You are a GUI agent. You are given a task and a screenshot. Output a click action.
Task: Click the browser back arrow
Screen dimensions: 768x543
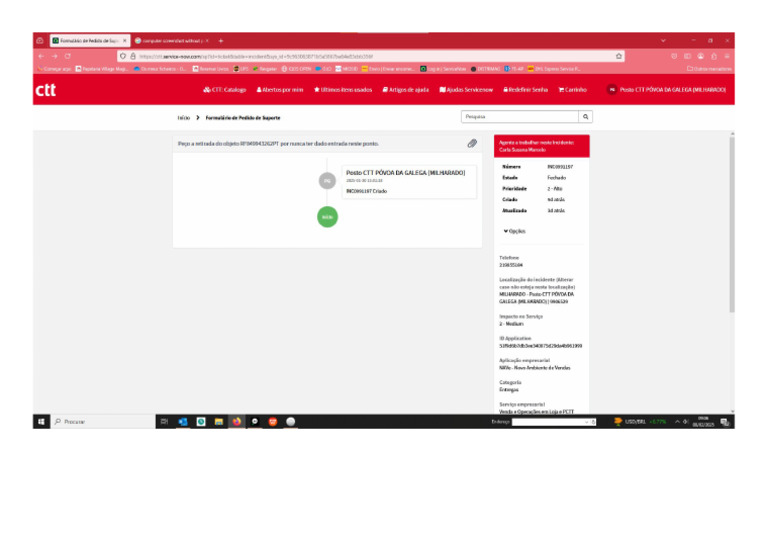click(x=41, y=56)
